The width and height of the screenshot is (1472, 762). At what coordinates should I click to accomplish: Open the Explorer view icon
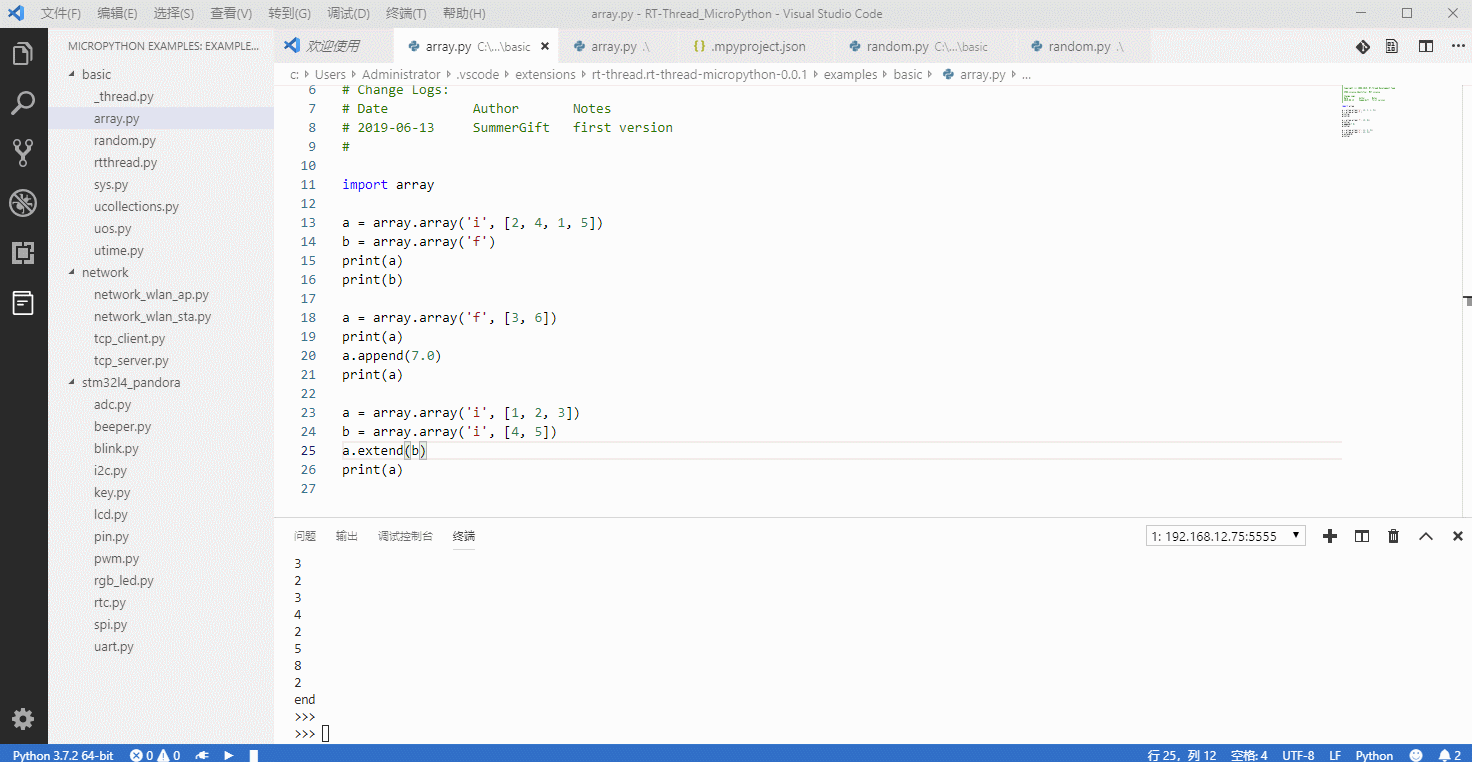point(23,57)
